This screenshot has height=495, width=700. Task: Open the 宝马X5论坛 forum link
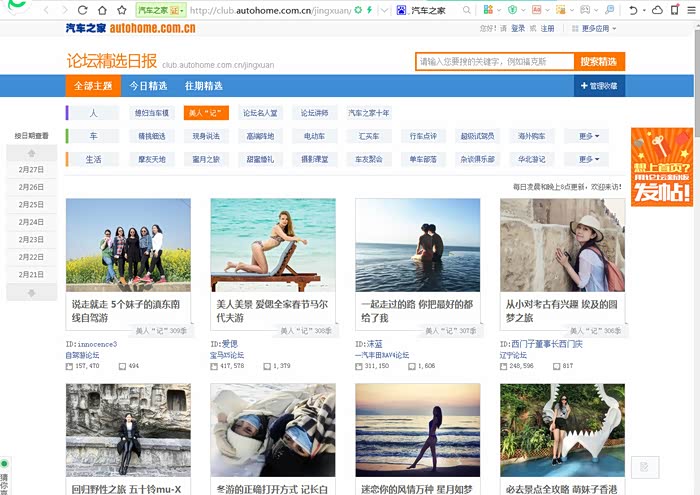coord(227,355)
